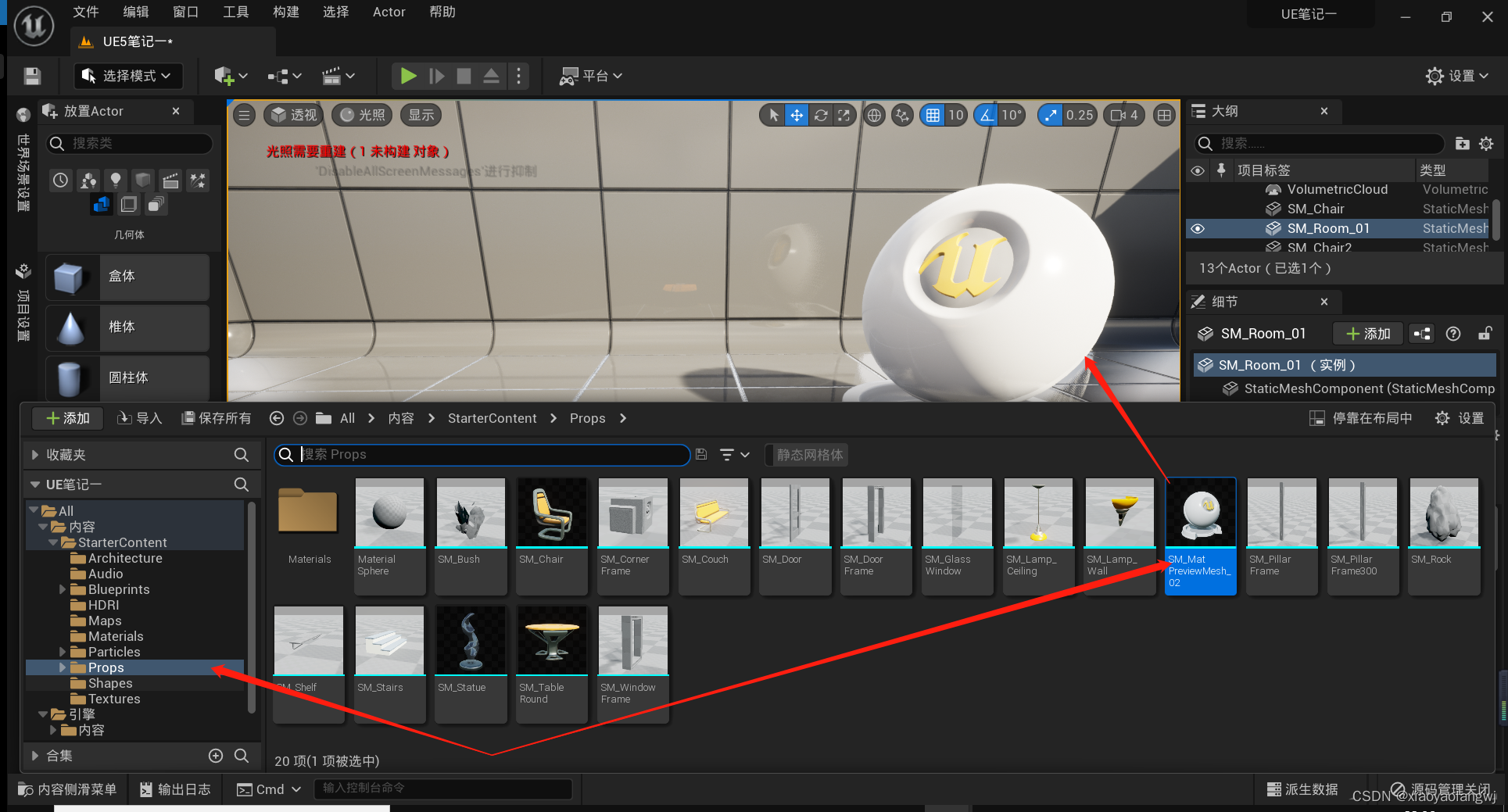Activate the scale tool in viewport
The image size is (1508, 812).
click(x=844, y=116)
